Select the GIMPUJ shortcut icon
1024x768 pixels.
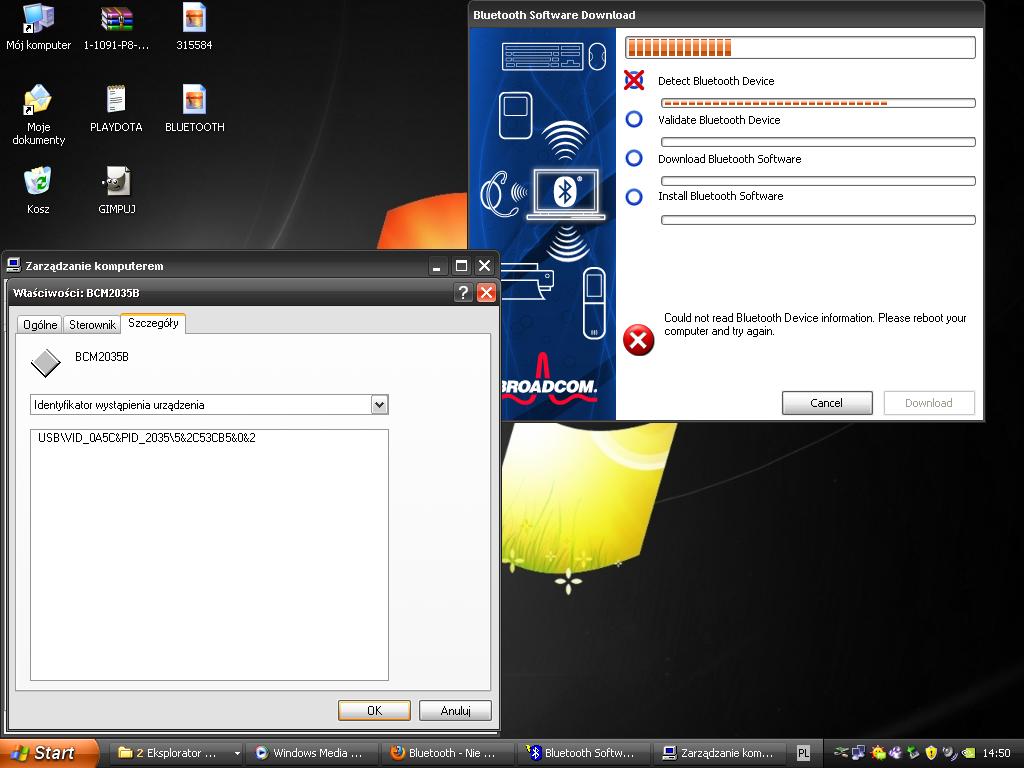pos(117,190)
